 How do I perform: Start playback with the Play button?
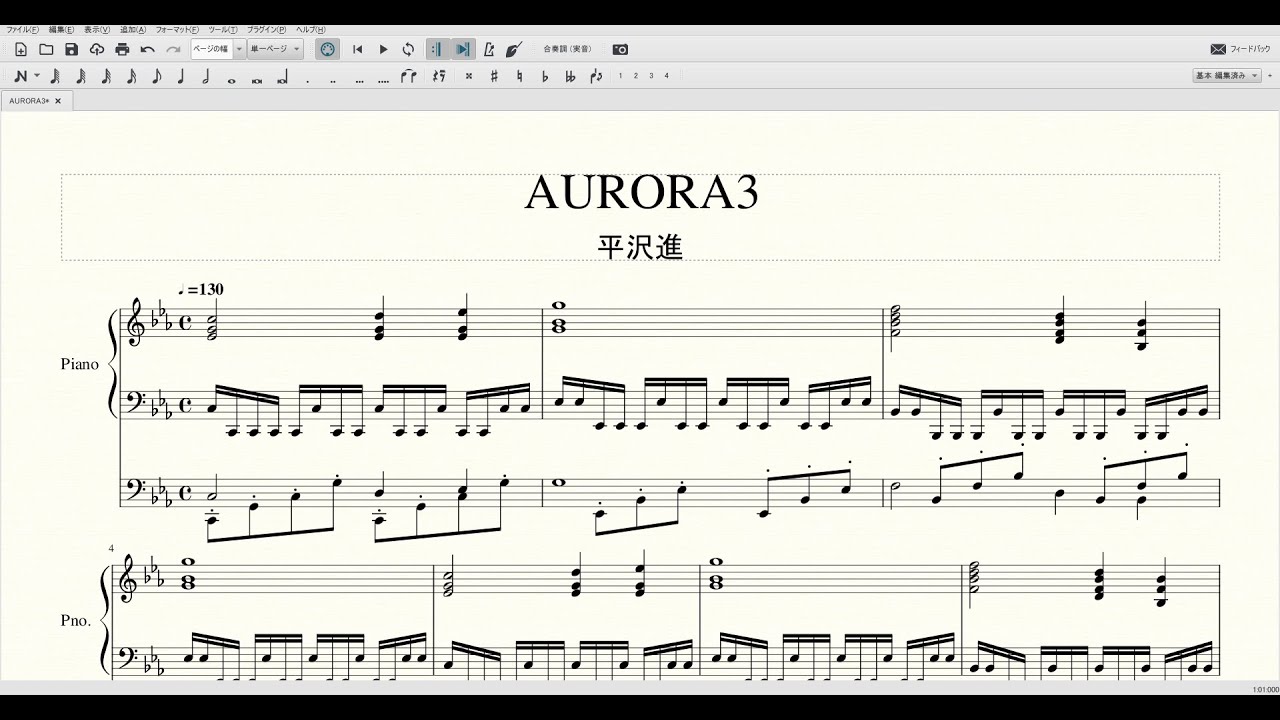click(x=383, y=49)
